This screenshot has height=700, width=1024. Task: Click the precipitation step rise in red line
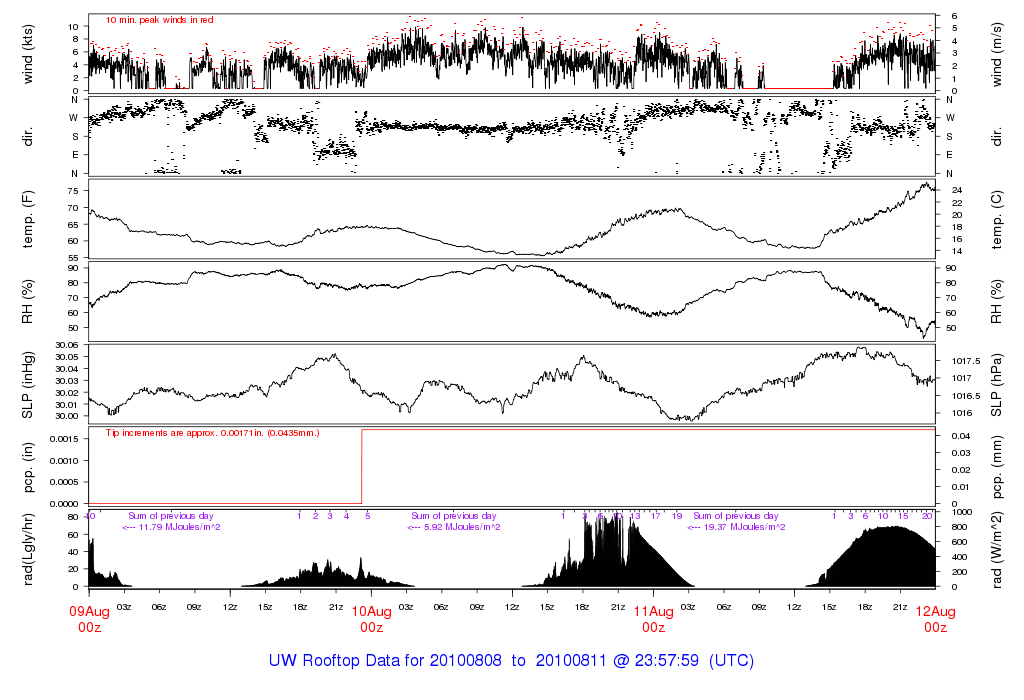(x=362, y=466)
